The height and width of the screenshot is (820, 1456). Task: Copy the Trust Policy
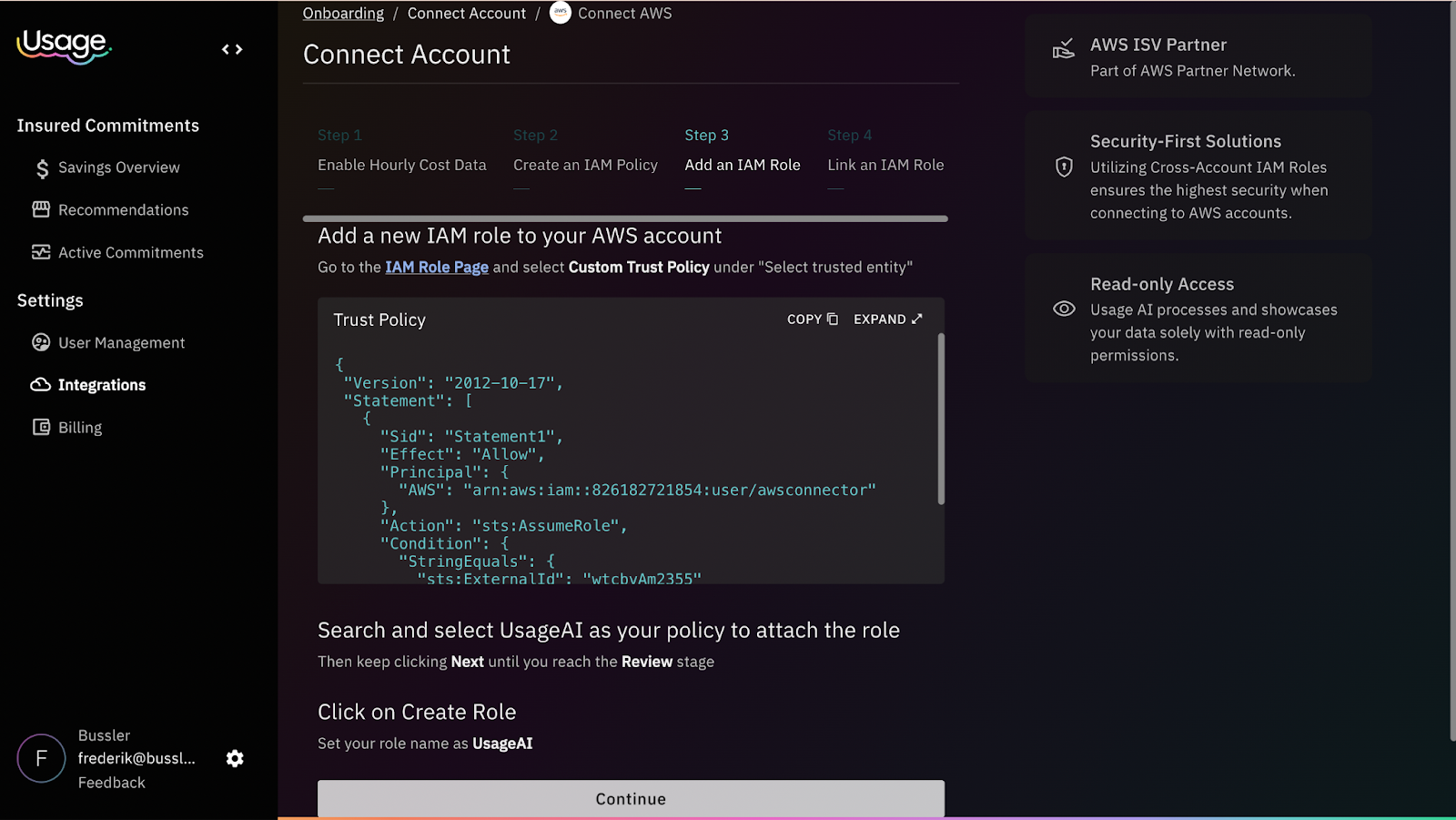812,319
